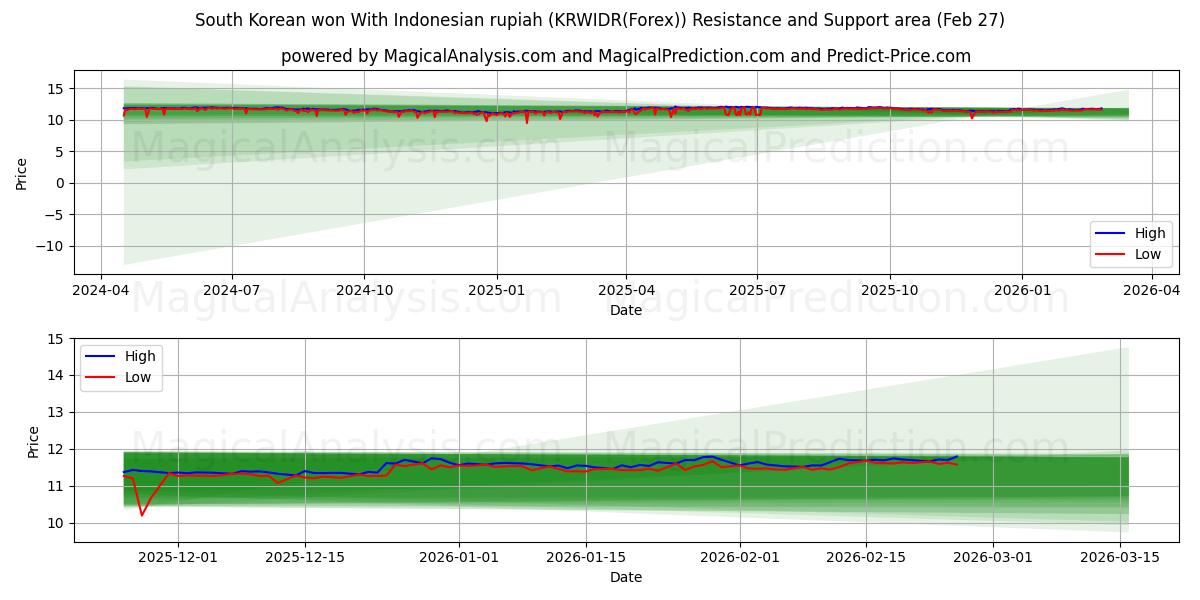Image resolution: width=1200 pixels, height=600 pixels.
Task: Click the 2025-10 date tick label
Action: tap(890, 289)
